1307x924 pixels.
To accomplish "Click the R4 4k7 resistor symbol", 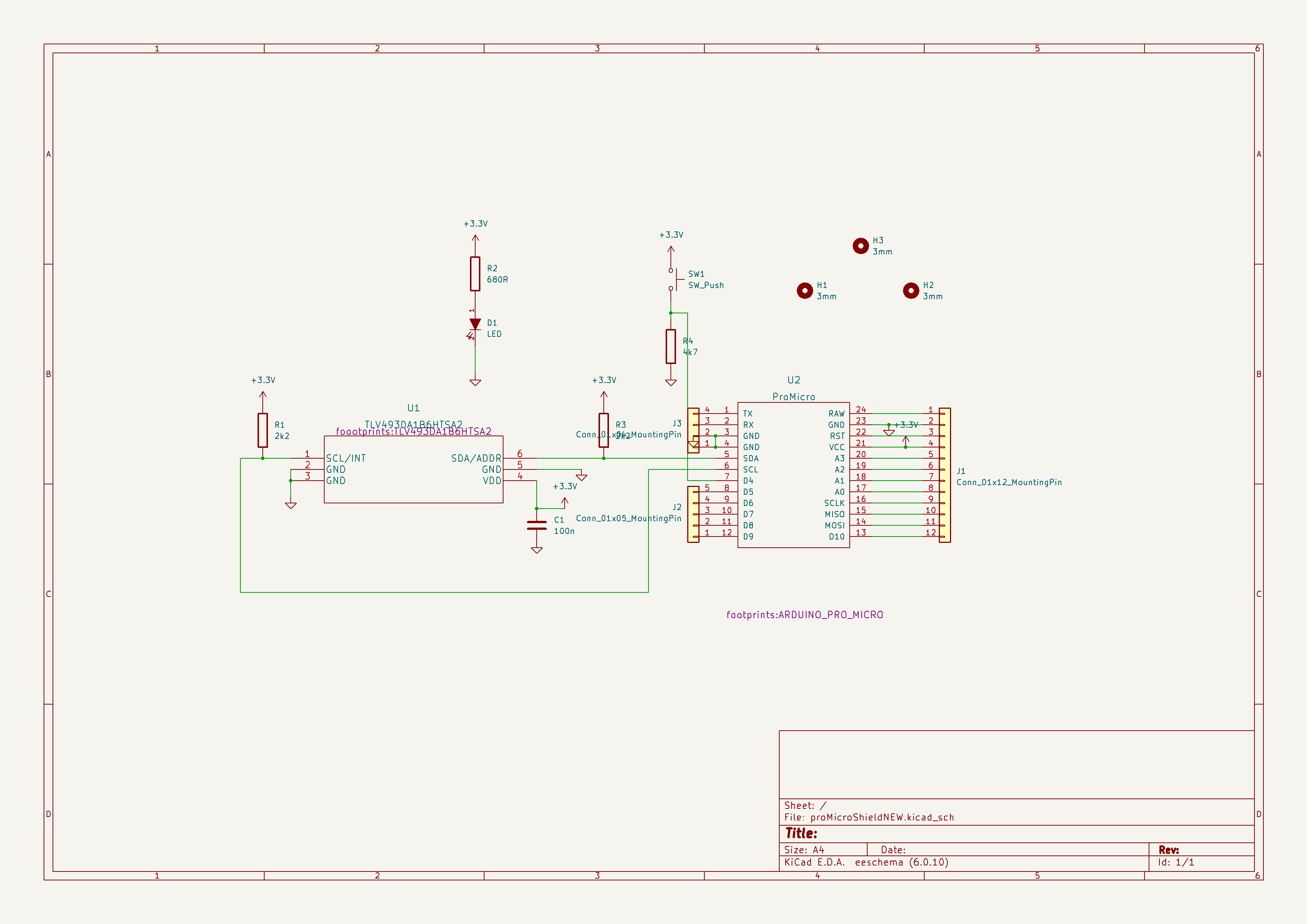I will tap(670, 346).
